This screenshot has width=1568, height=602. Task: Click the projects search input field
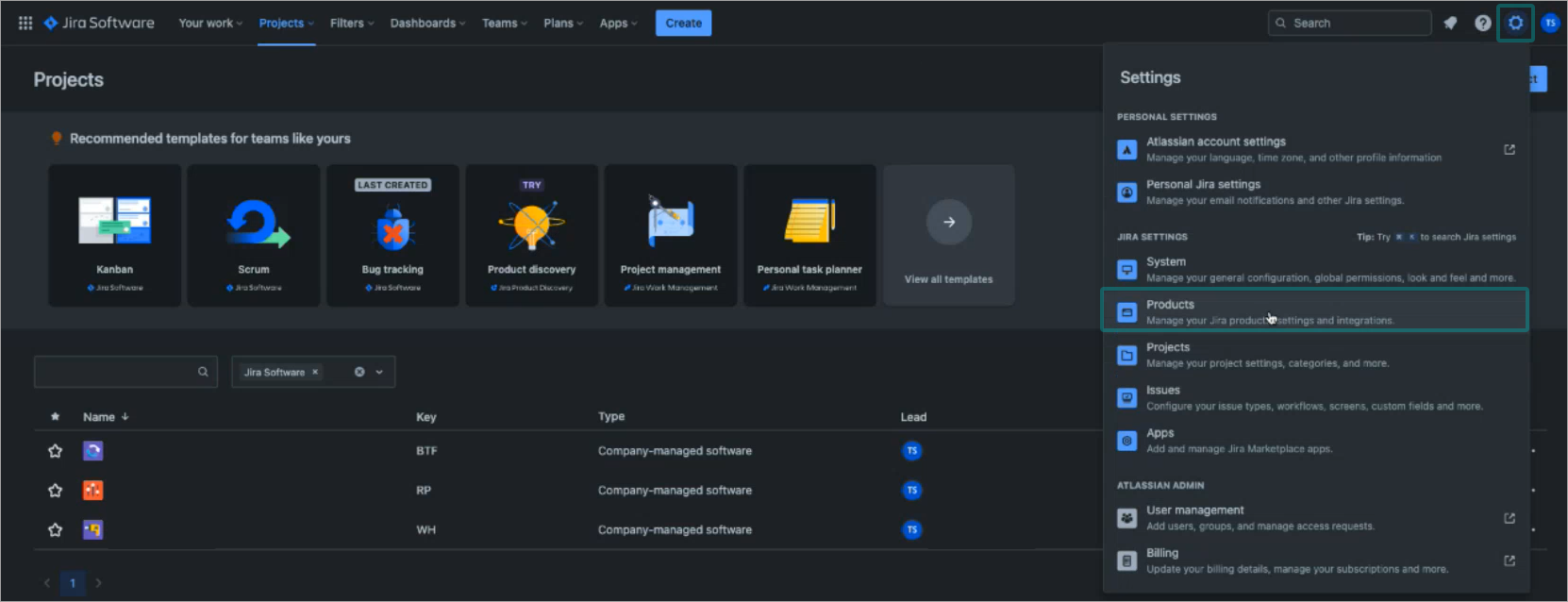[125, 372]
